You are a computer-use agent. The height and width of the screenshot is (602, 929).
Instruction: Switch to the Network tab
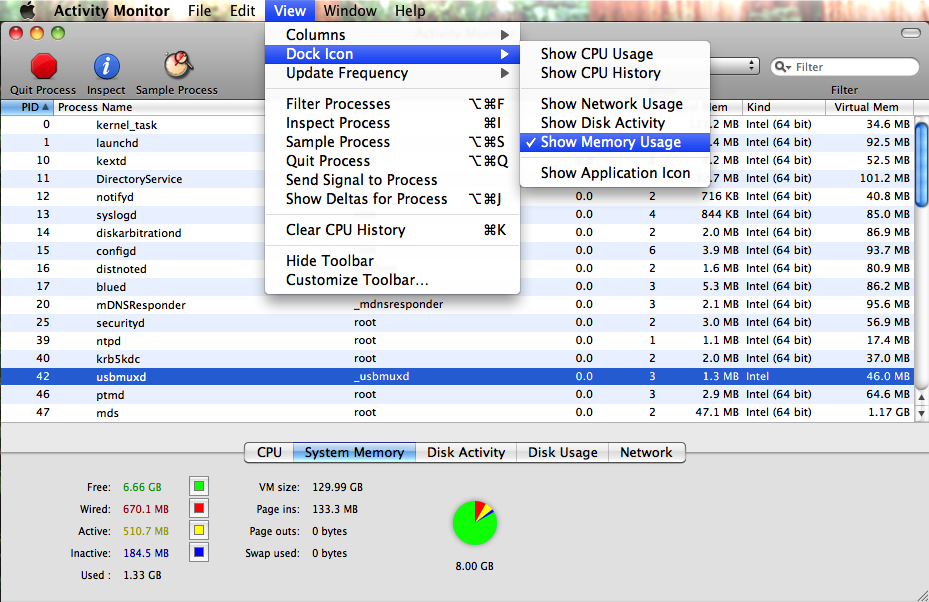tap(646, 452)
